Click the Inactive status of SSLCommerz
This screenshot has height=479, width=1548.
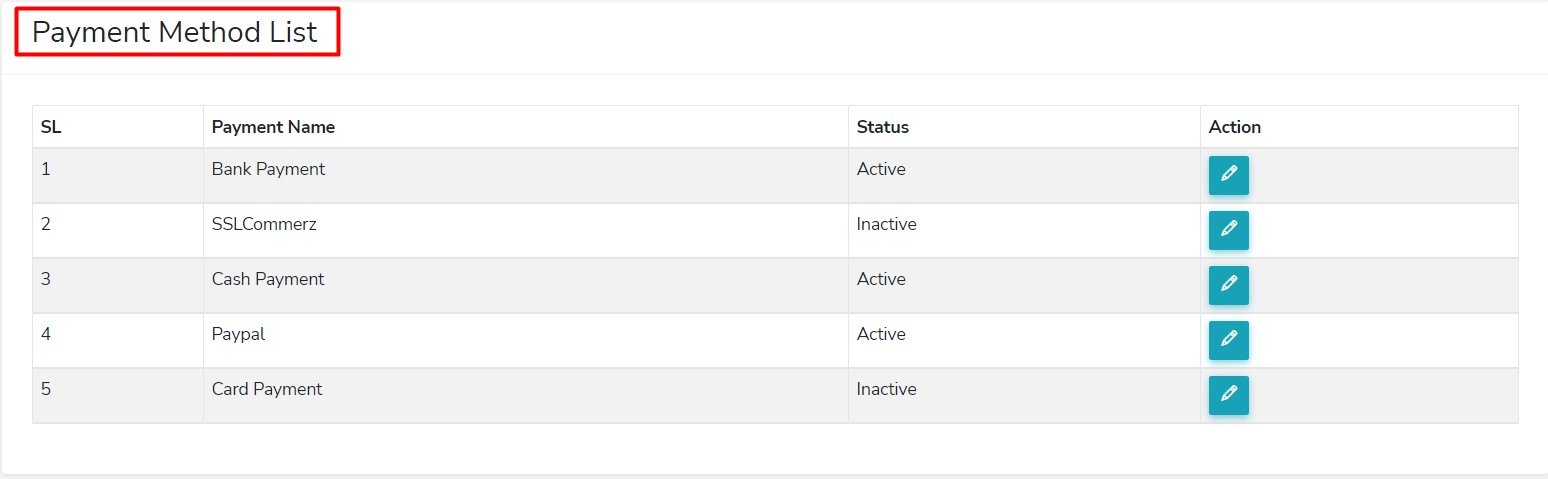click(x=886, y=224)
